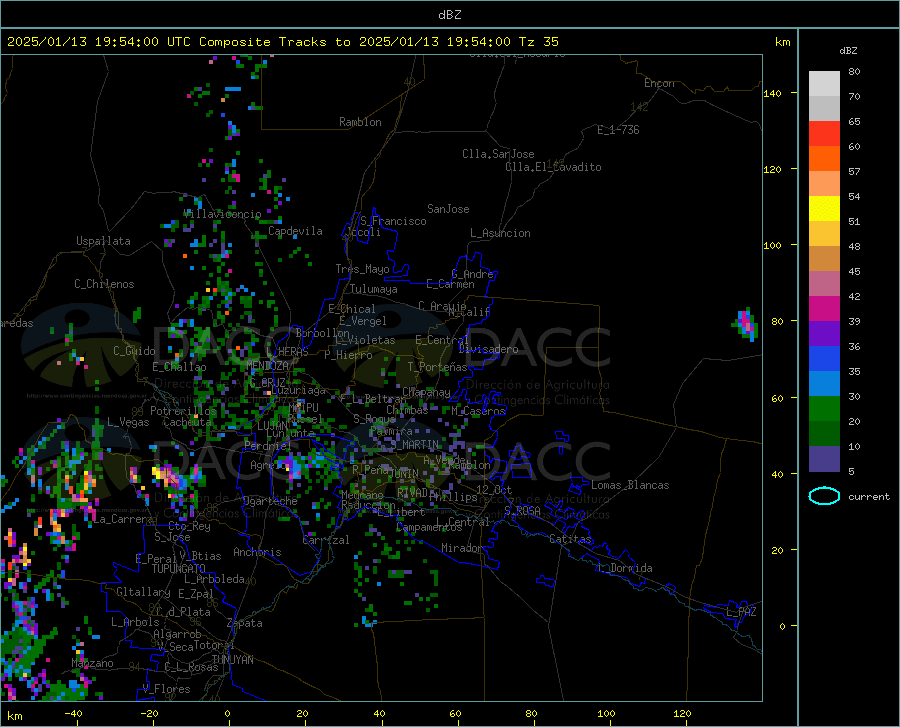
Task: Click the 'Lomas_Blancas' map label
Action: click(630, 485)
